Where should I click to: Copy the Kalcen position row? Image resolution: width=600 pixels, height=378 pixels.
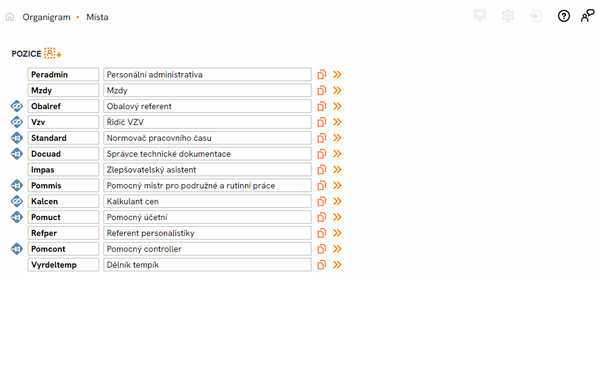321,201
